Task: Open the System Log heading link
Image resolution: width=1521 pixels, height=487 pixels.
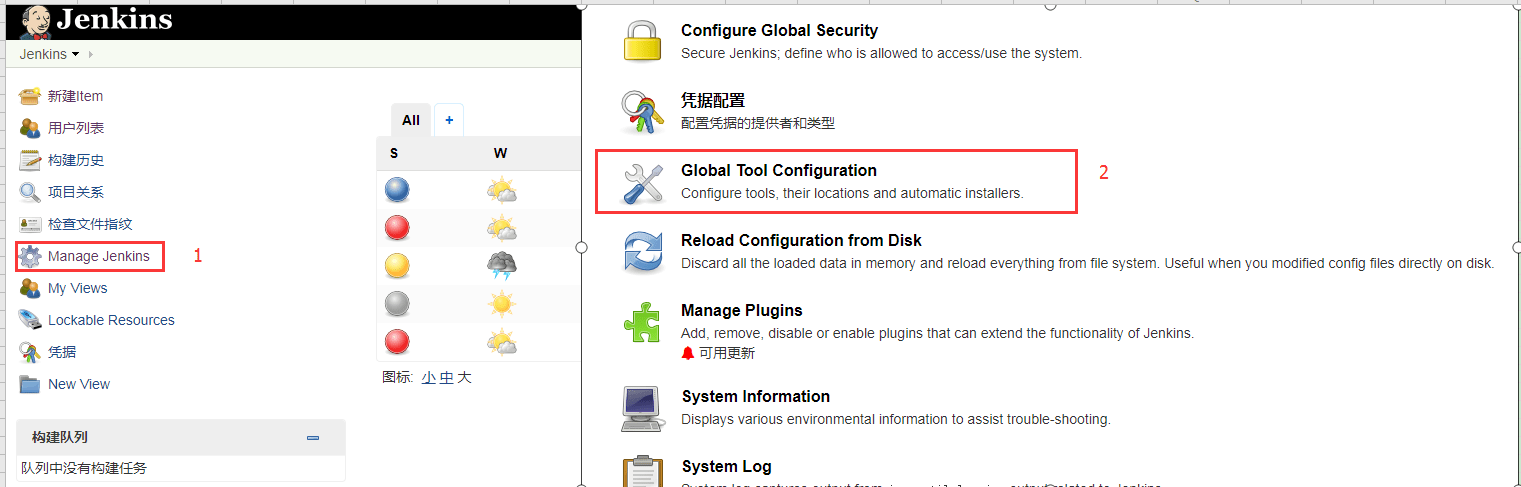Action: 726,467
